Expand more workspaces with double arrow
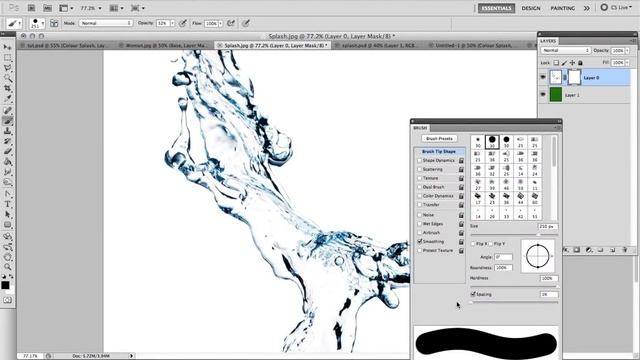 [587, 8]
